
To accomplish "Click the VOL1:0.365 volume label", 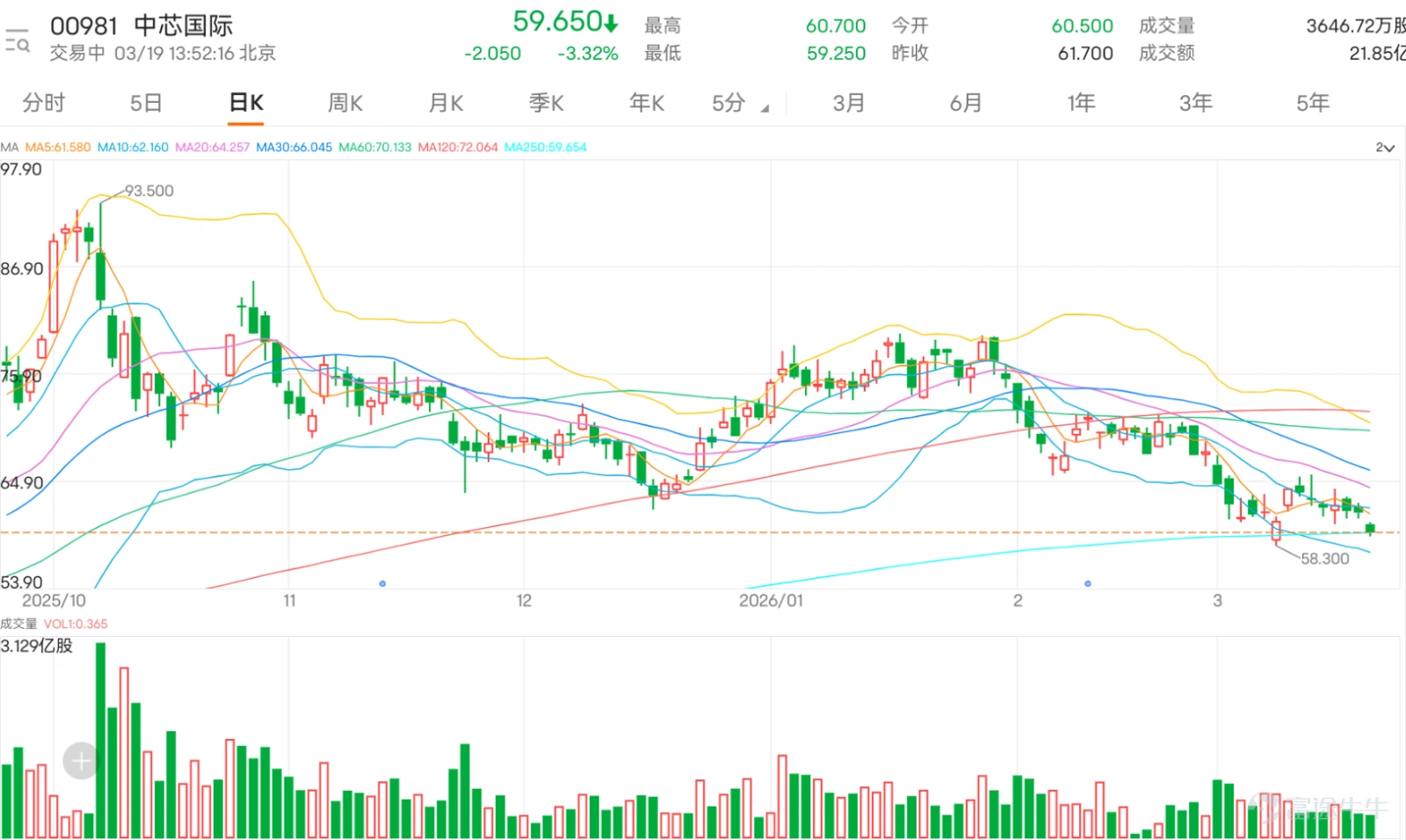I will point(76,624).
